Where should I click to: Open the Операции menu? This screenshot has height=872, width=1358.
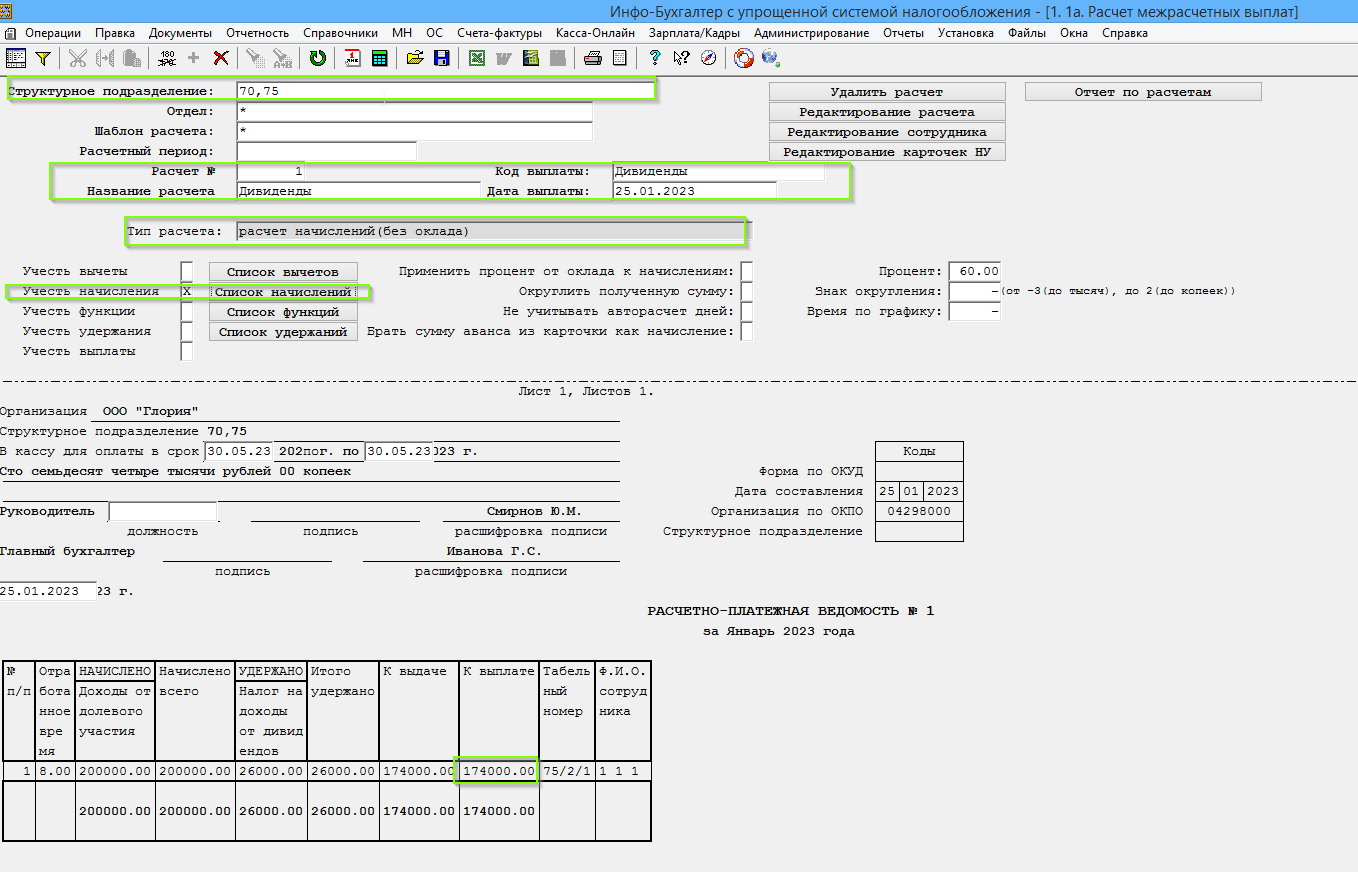click(x=53, y=33)
